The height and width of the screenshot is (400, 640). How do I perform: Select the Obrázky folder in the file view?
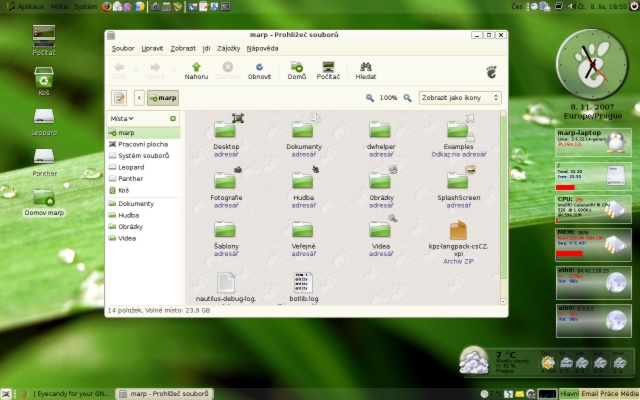click(380, 180)
